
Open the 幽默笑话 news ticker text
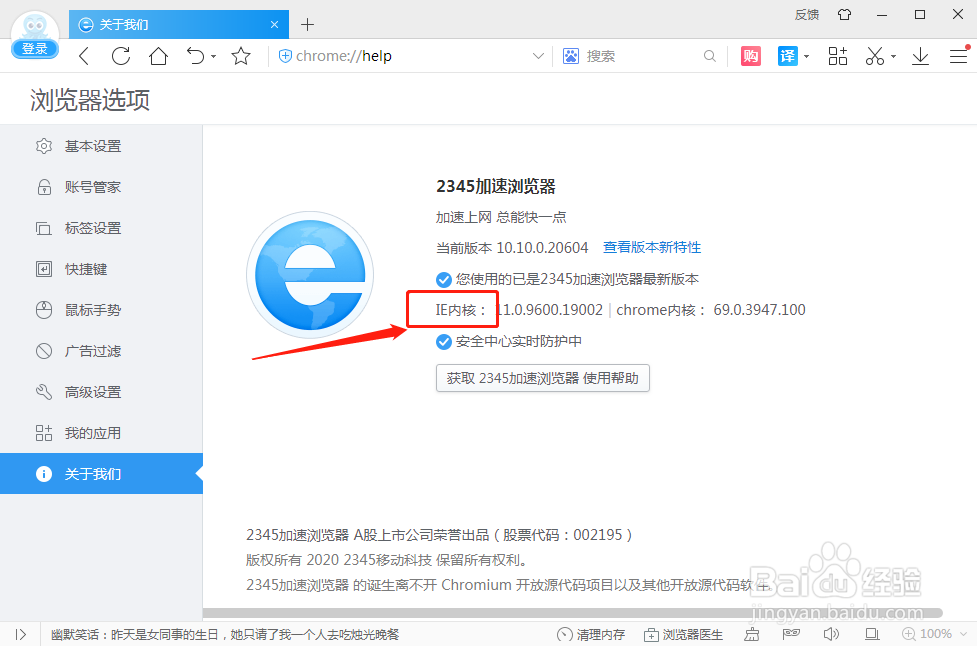tap(225, 634)
